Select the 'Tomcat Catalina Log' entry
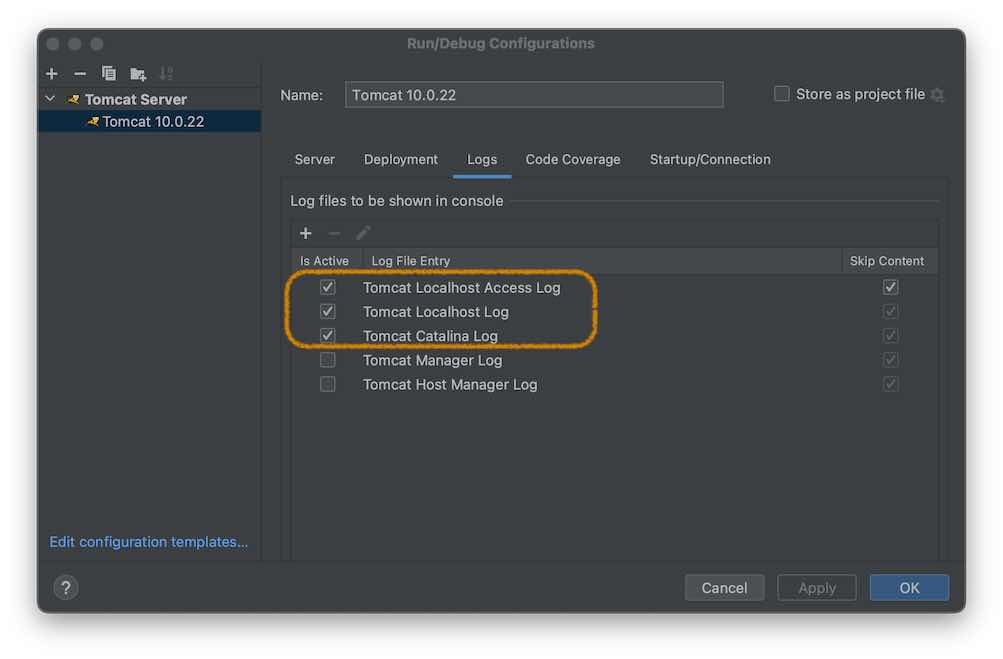This screenshot has width=1003, height=659. (430, 337)
